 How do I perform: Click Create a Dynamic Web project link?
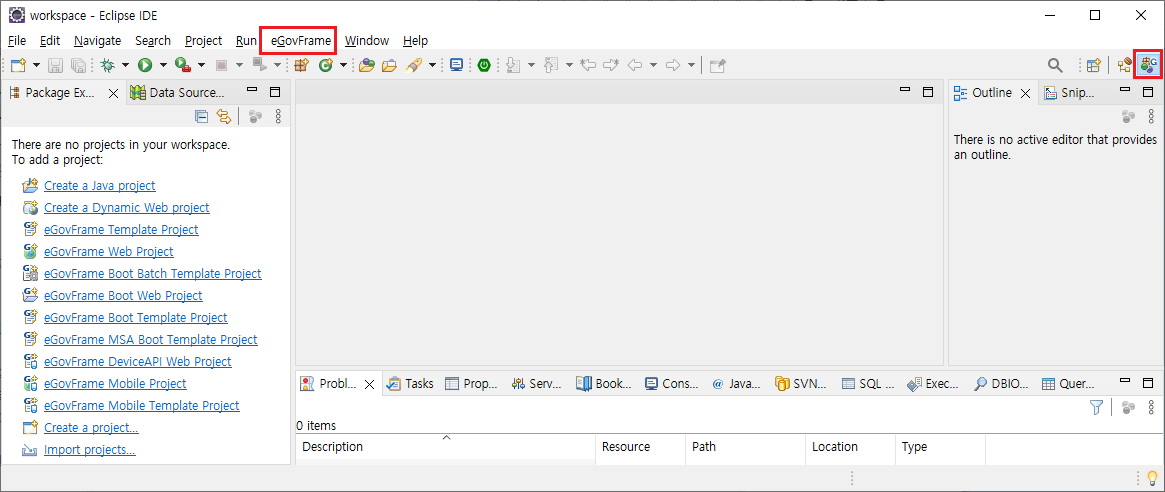coord(126,208)
